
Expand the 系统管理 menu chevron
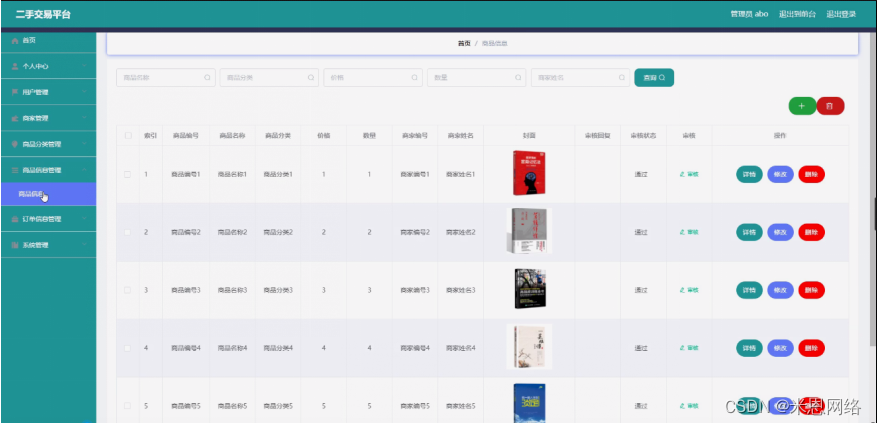tap(84, 245)
